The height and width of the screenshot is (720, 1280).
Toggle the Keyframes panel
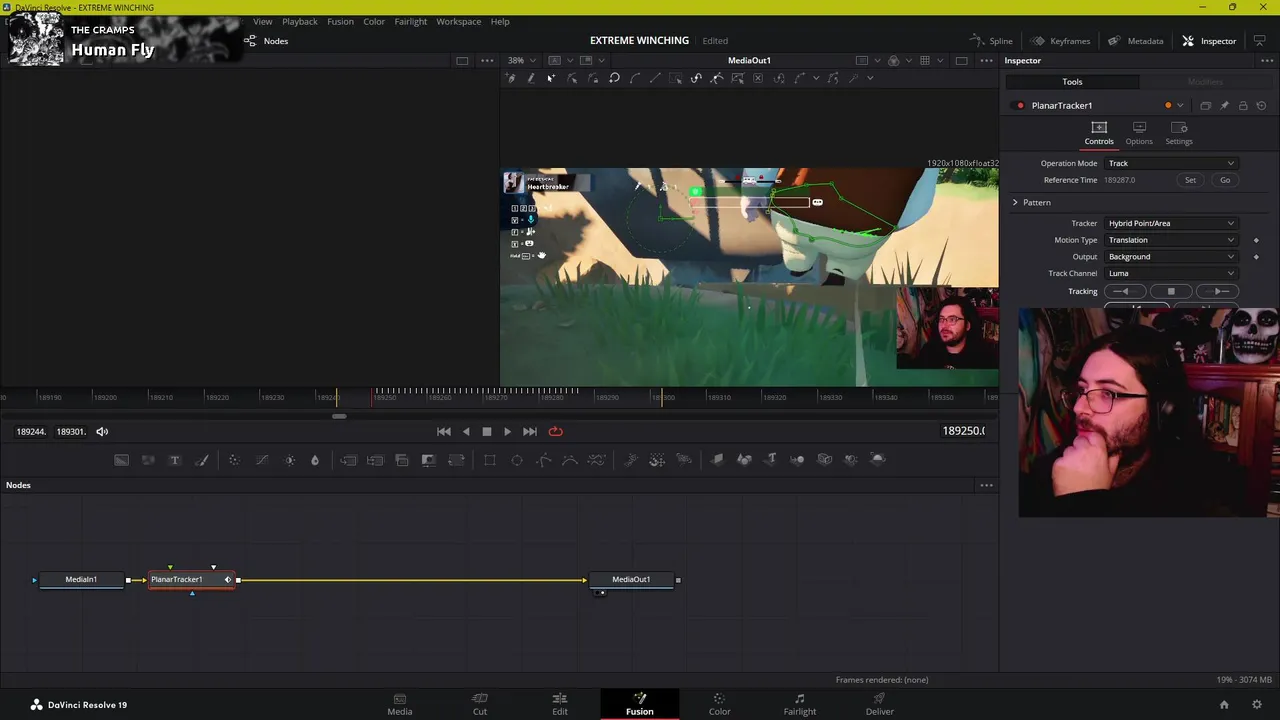point(1060,41)
